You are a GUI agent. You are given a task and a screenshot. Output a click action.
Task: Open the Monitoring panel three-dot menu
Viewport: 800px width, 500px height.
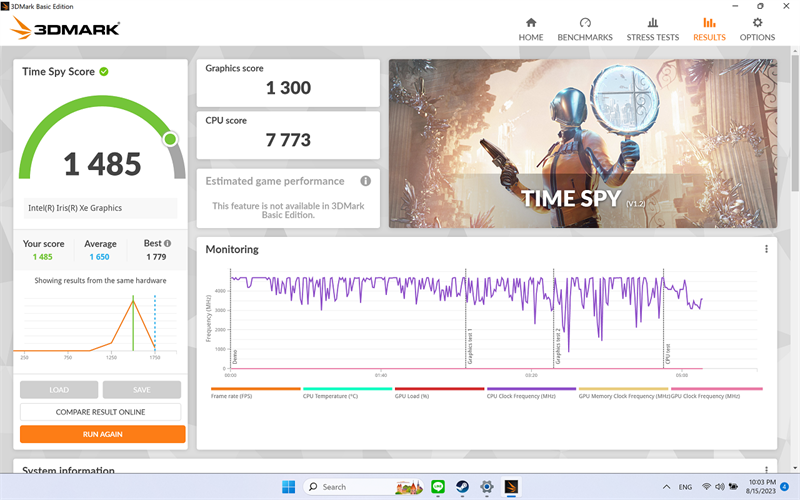click(x=766, y=249)
